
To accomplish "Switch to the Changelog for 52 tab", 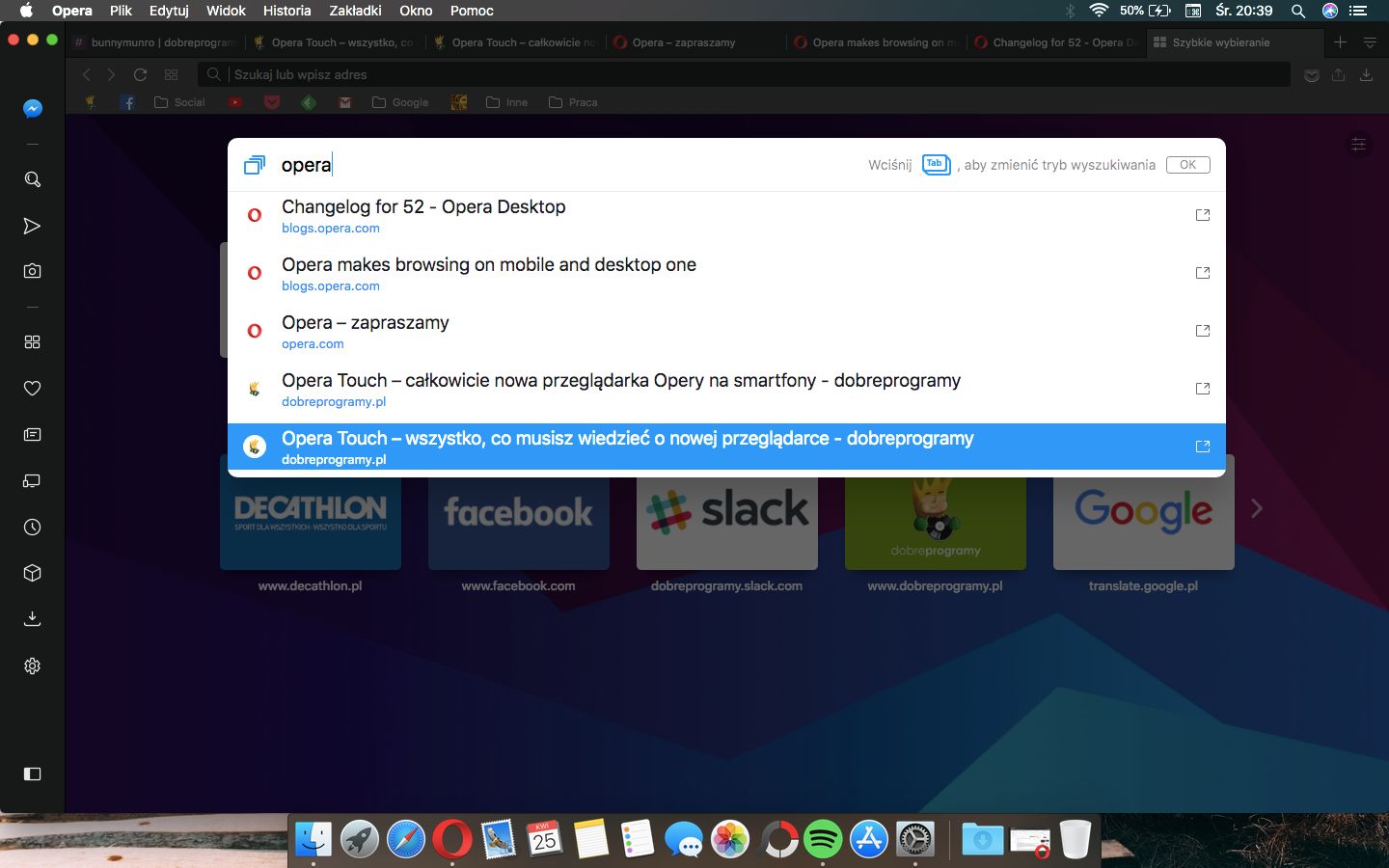I will [x=1056, y=42].
